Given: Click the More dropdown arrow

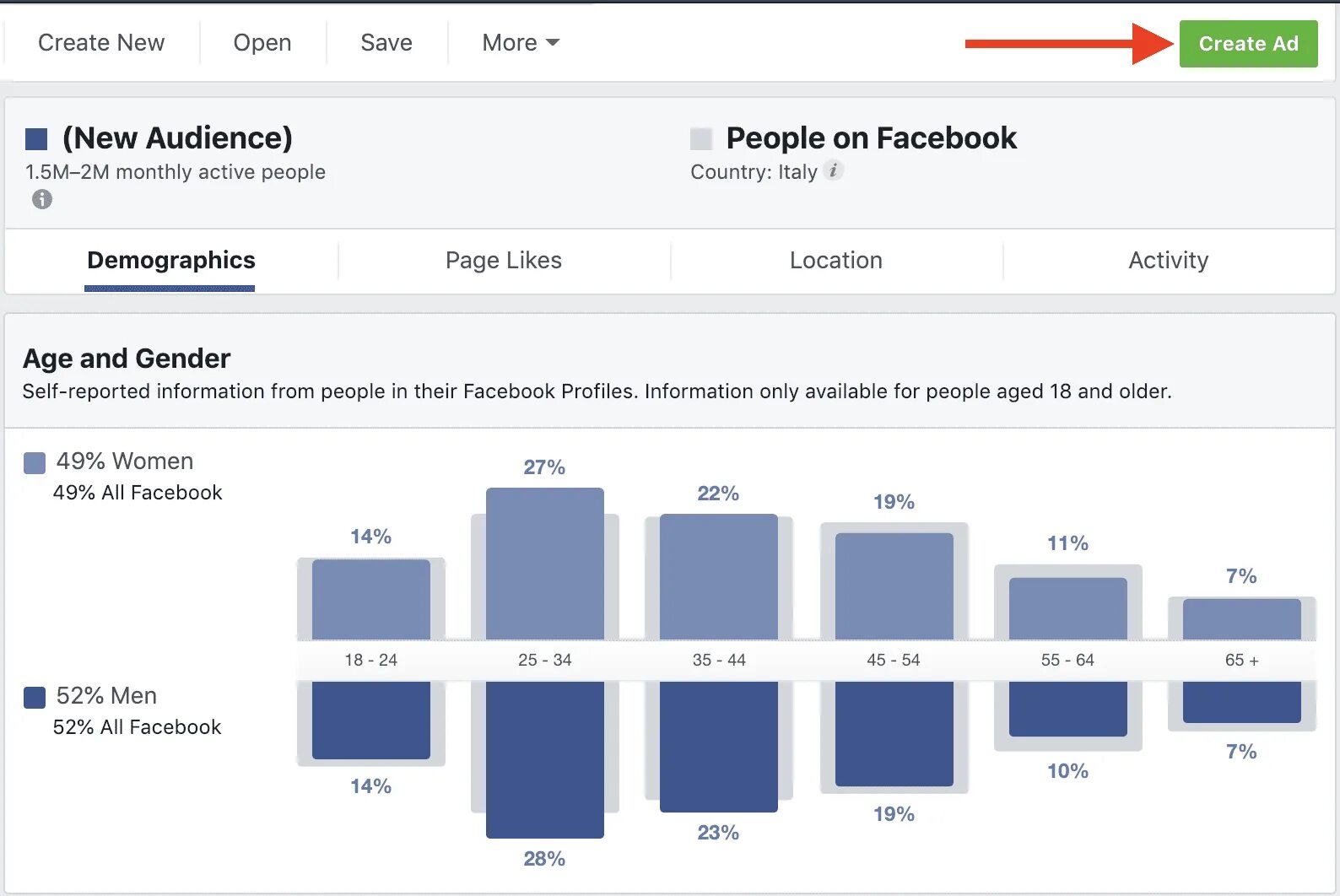Looking at the screenshot, I should [553, 42].
